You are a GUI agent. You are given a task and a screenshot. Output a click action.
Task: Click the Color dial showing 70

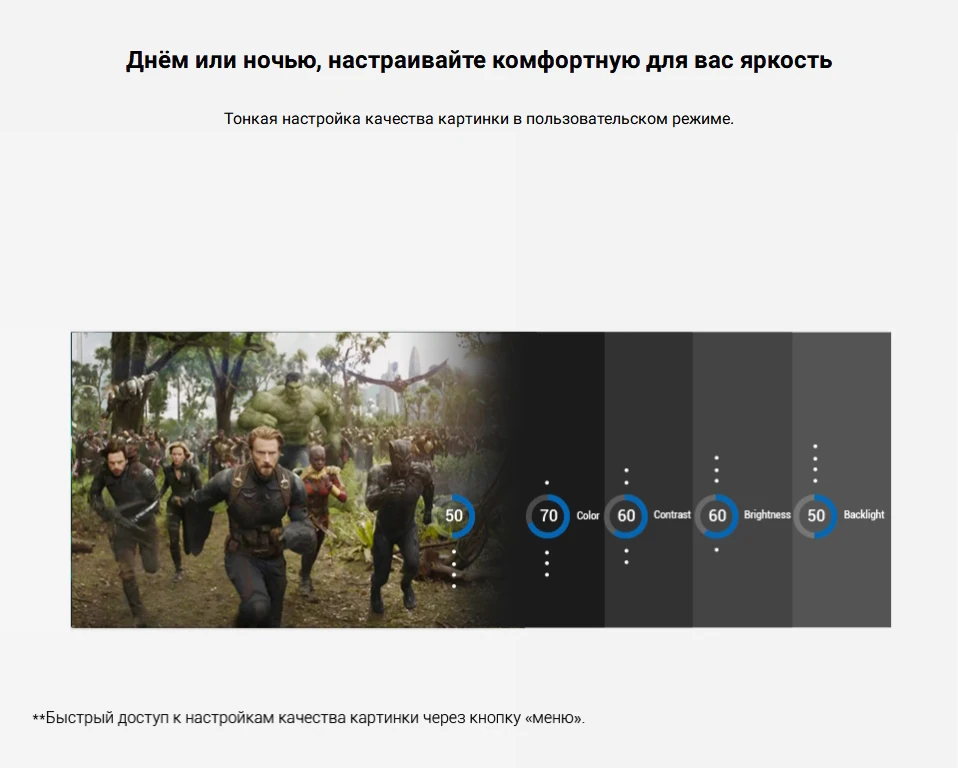(548, 516)
